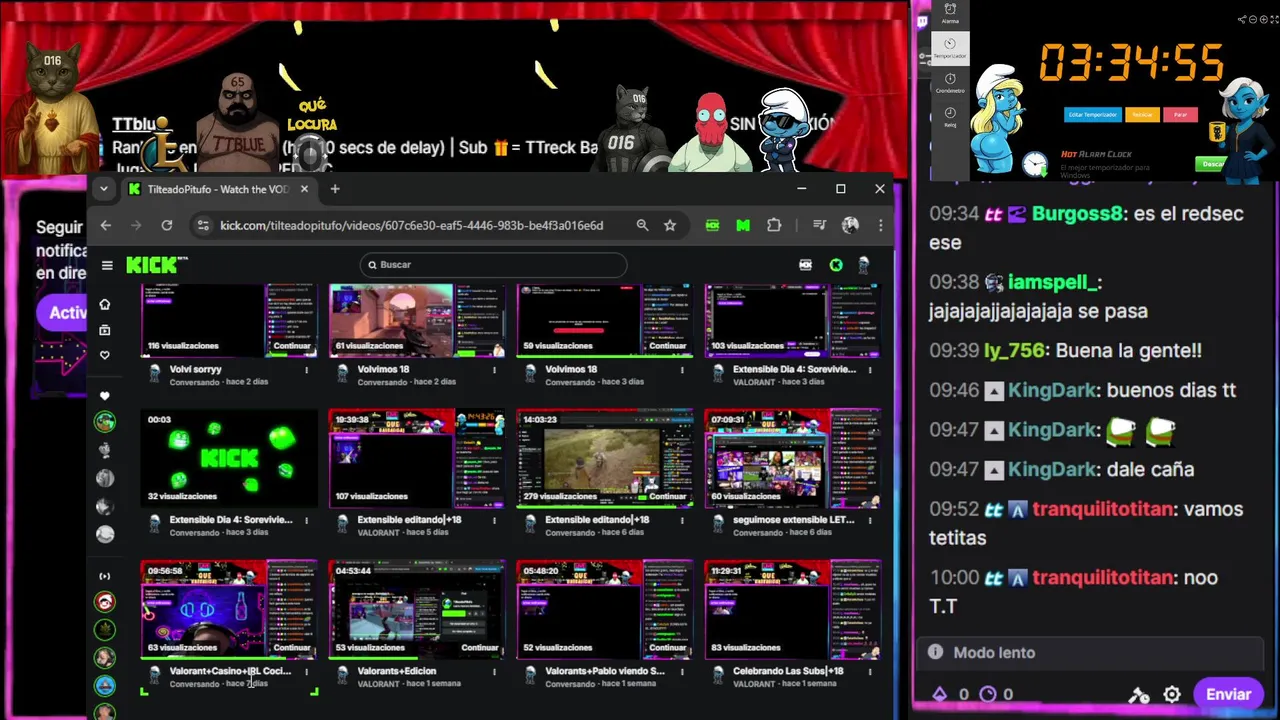
Task: Zoom out the timer with minus icon
Action: point(1251,19)
